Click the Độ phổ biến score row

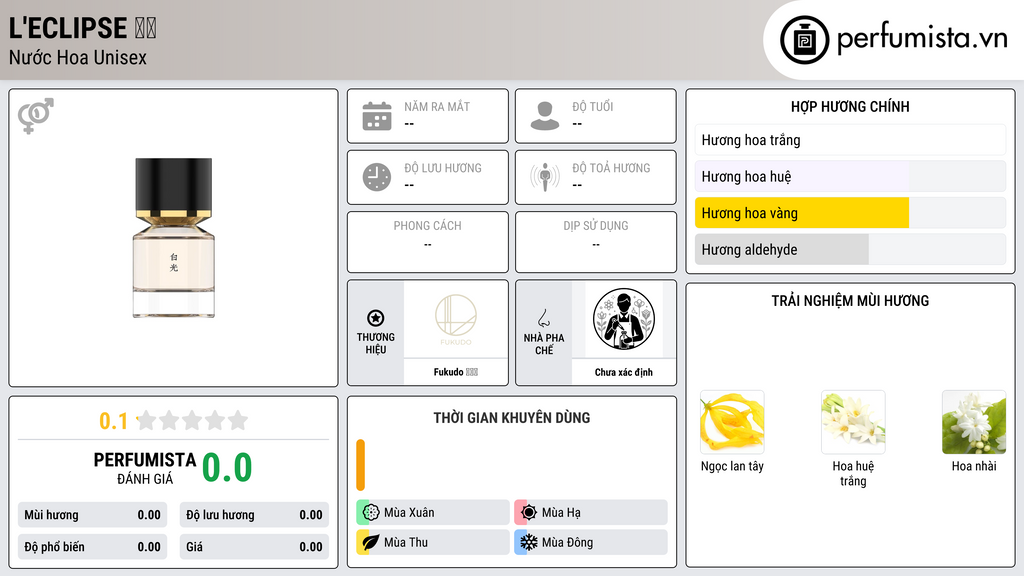[x=93, y=547]
